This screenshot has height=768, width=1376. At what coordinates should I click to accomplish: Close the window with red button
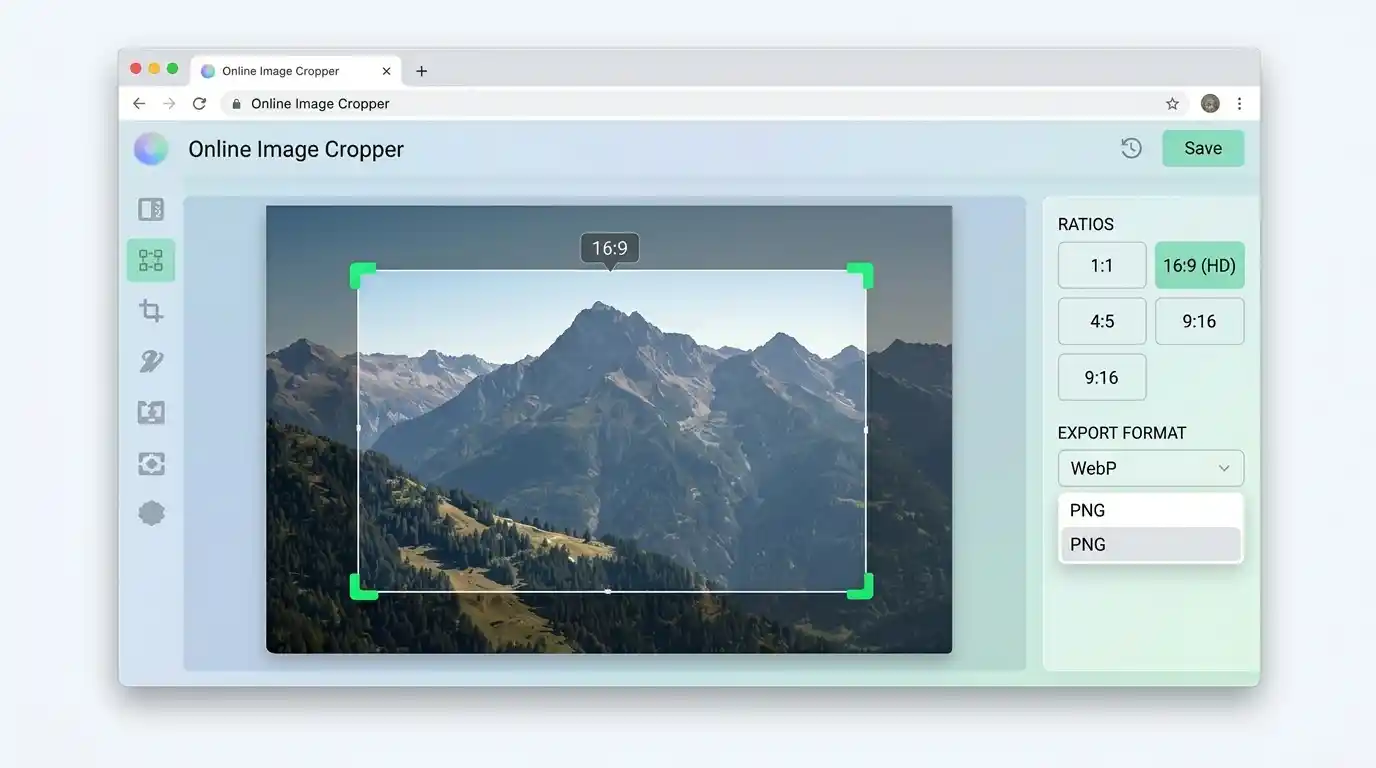pyautogui.click(x=136, y=69)
